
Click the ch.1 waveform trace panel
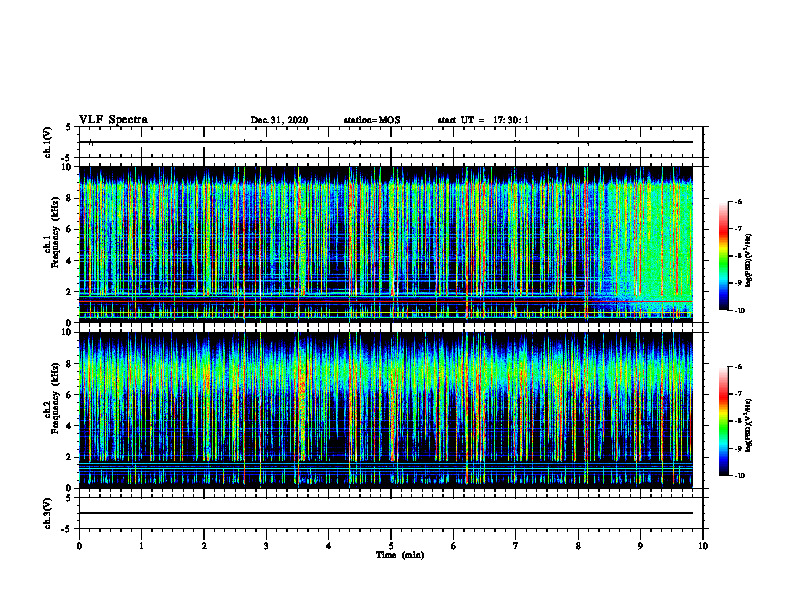391,142
